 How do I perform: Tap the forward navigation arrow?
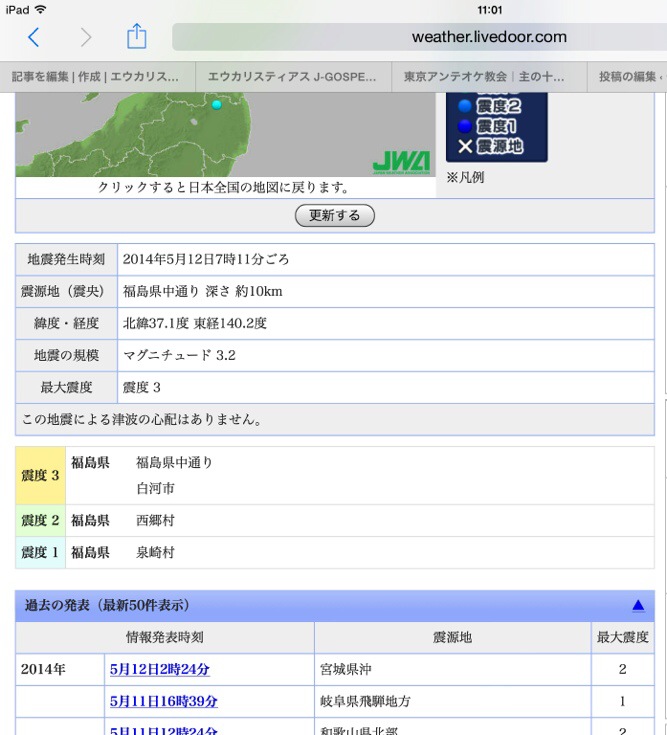[x=85, y=37]
